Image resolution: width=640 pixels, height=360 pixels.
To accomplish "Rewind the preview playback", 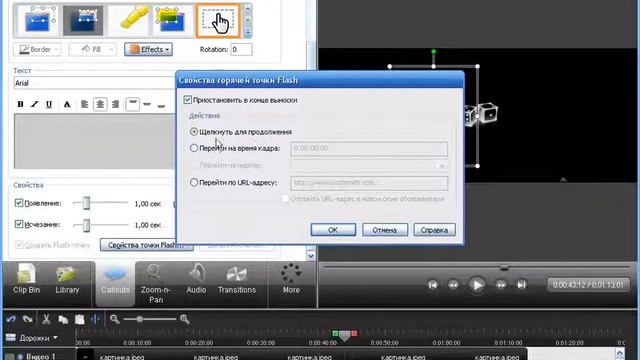I will point(453,285).
